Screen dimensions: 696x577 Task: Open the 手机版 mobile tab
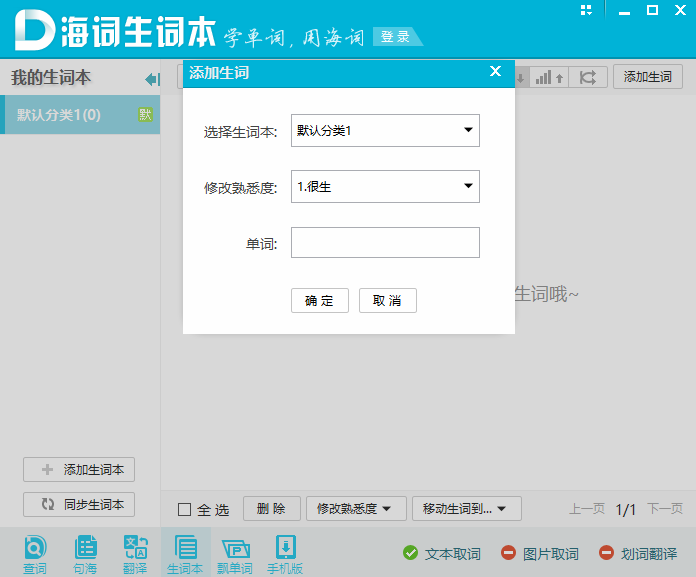coord(285,555)
